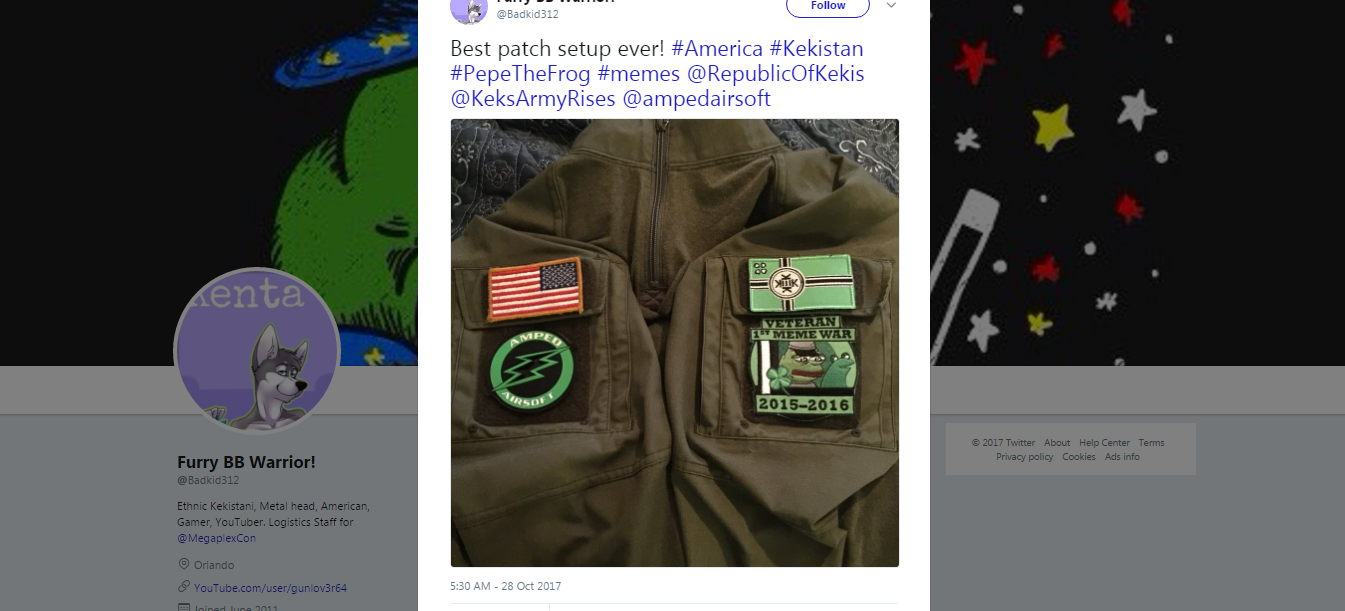The height and width of the screenshot is (611, 1345).
Task: Click the Follow button on the tweet
Action: [827, 6]
